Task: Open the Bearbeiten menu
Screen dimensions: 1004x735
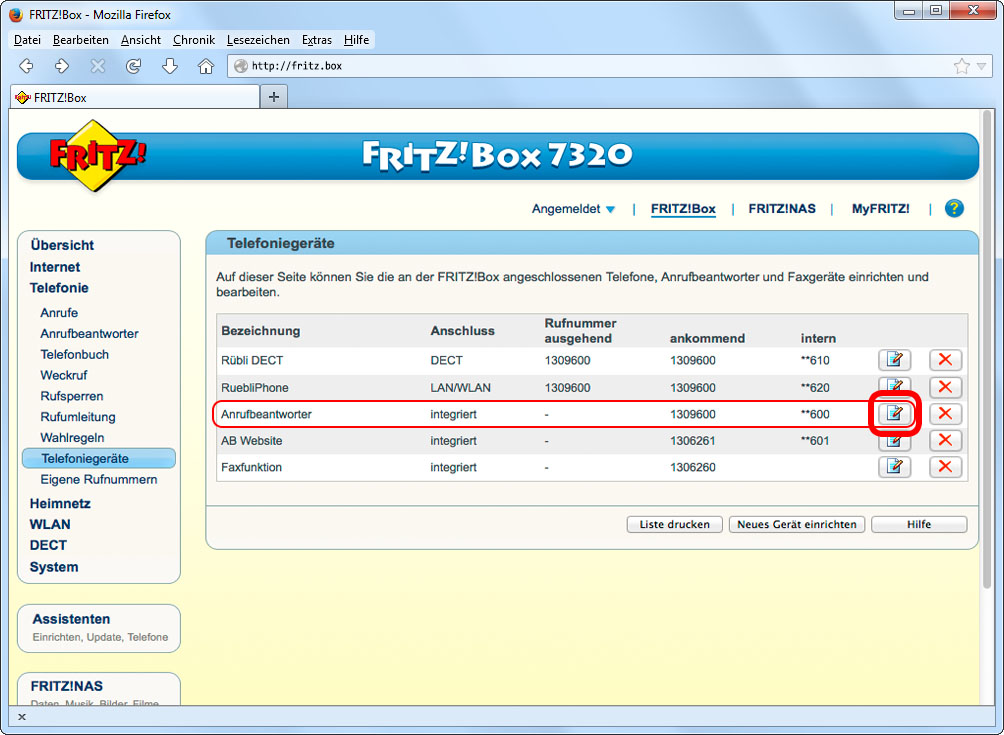Action: [81, 40]
